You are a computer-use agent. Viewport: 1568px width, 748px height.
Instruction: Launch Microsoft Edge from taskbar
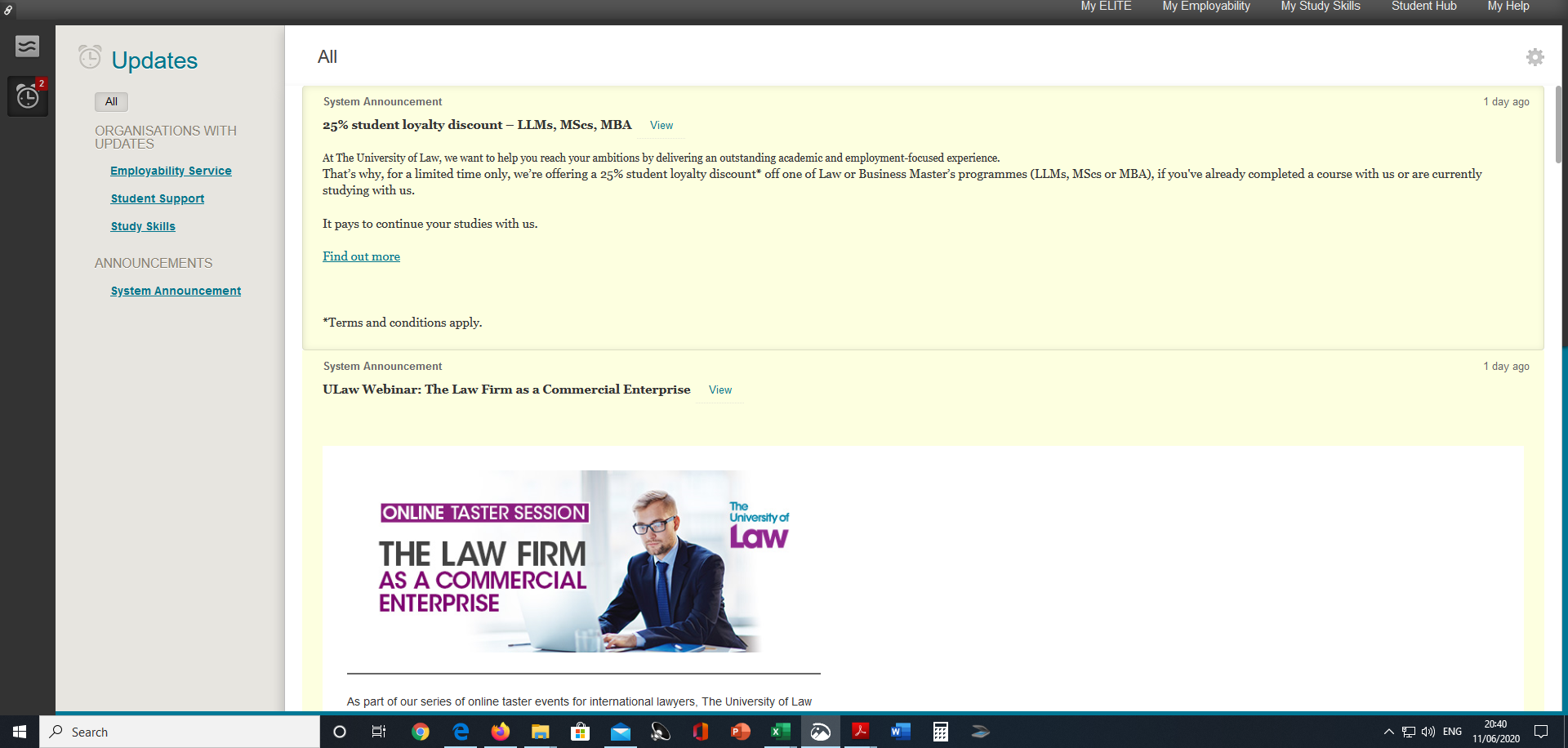click(461, 732)
